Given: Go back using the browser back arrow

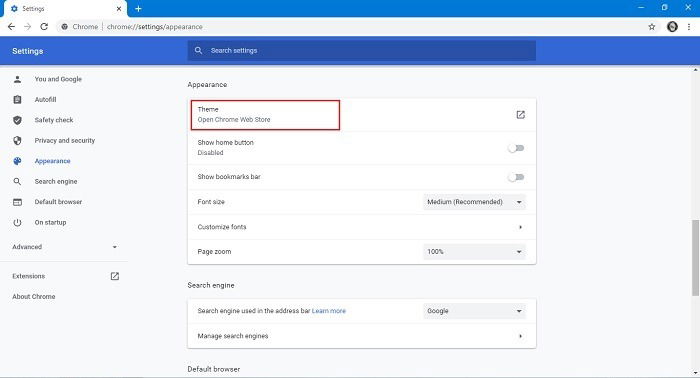Looking at the screenshot, I should (12, 27).
